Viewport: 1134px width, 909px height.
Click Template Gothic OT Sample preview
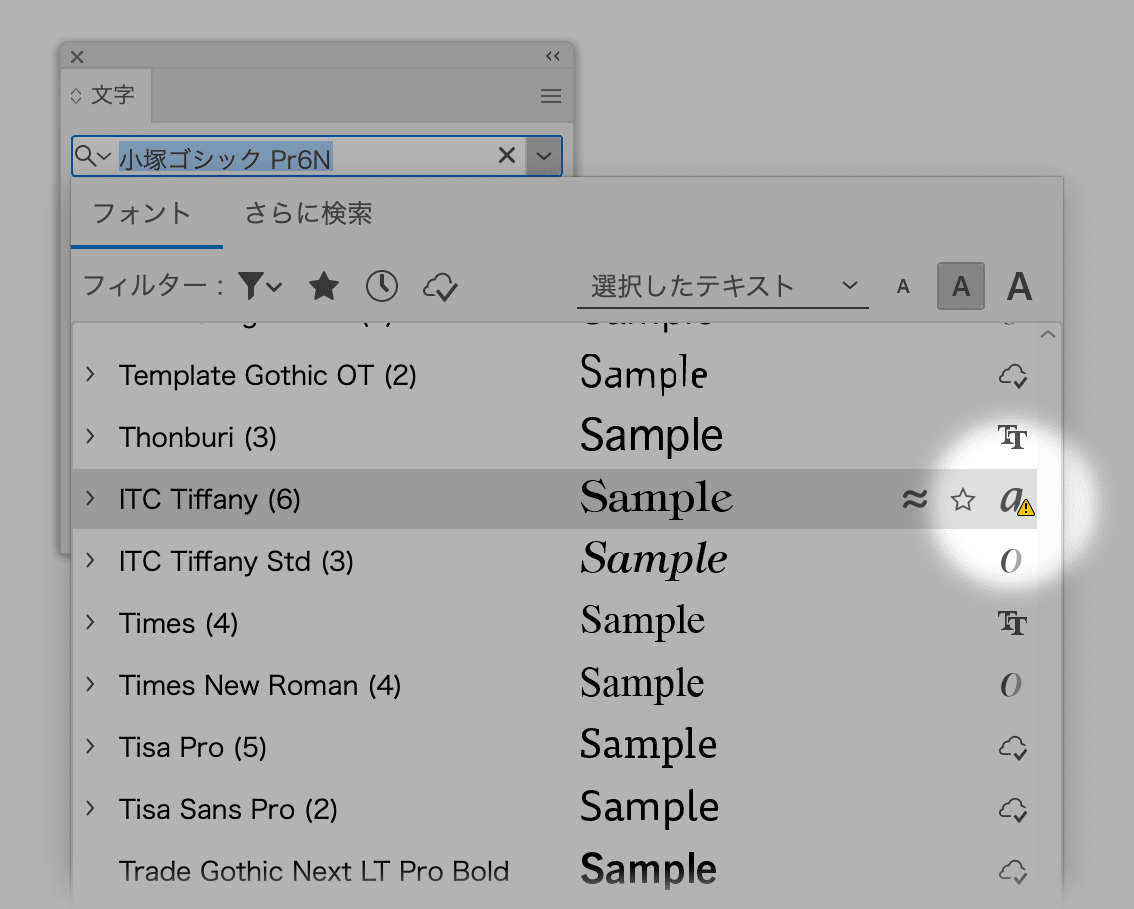click(644, 374)
